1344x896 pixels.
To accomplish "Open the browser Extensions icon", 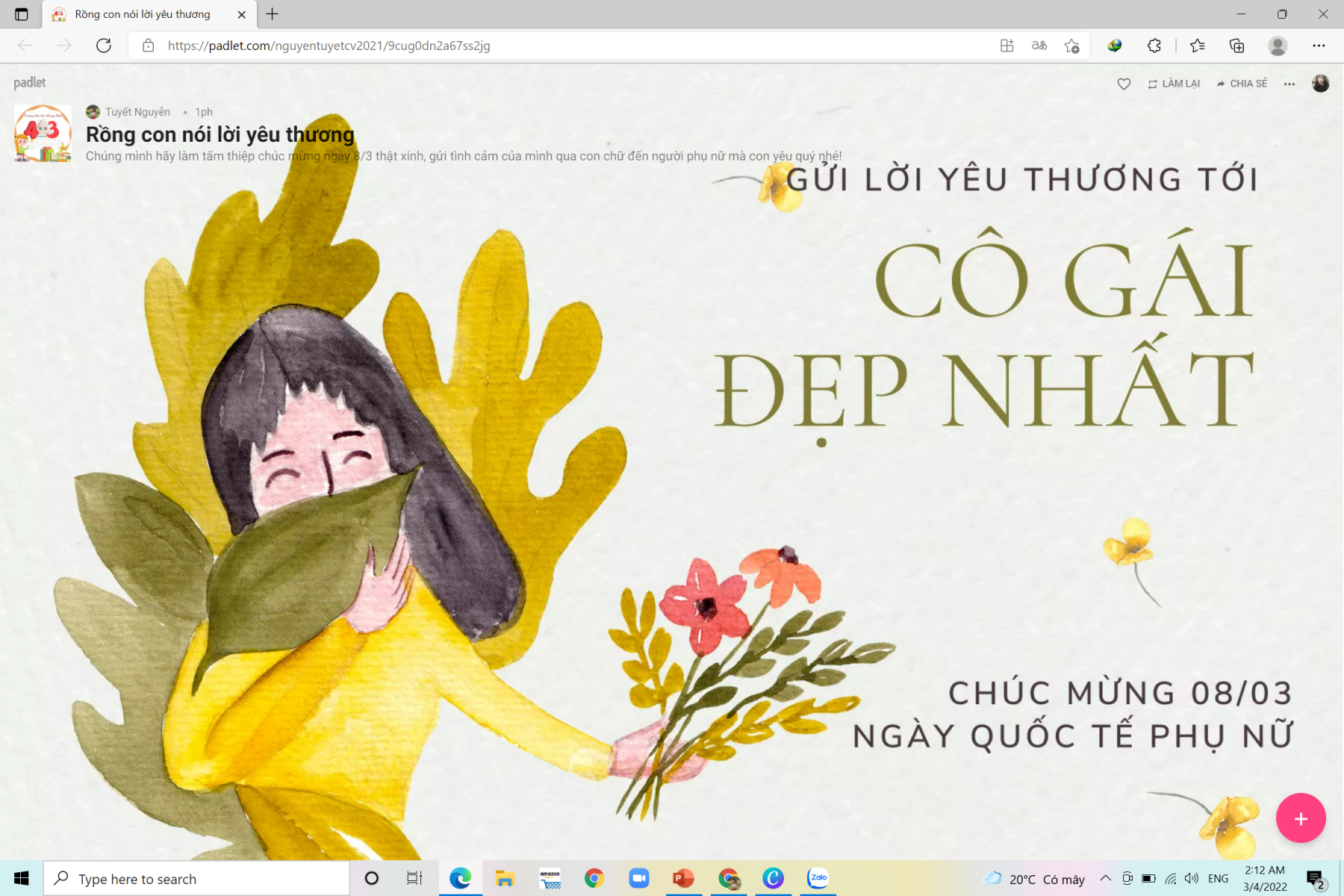I will point(1154,46).
